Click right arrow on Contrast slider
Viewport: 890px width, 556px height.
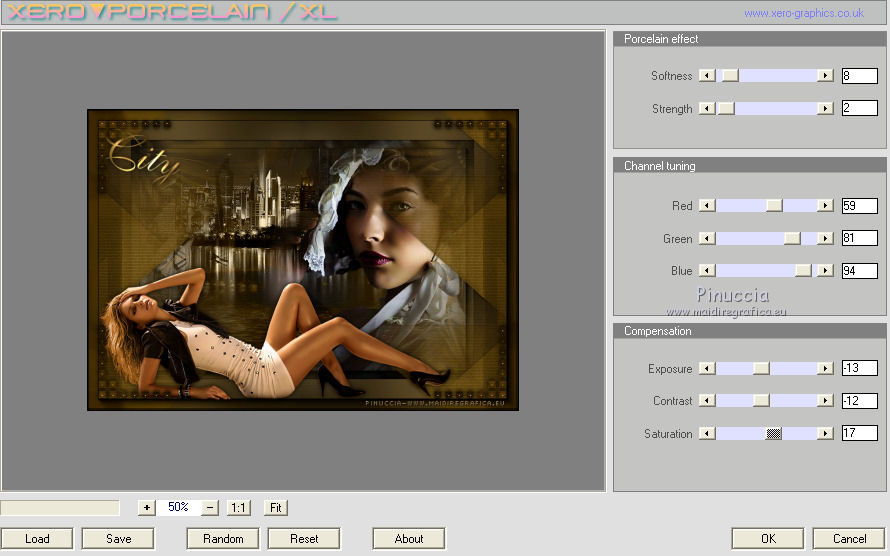[825, 401]
